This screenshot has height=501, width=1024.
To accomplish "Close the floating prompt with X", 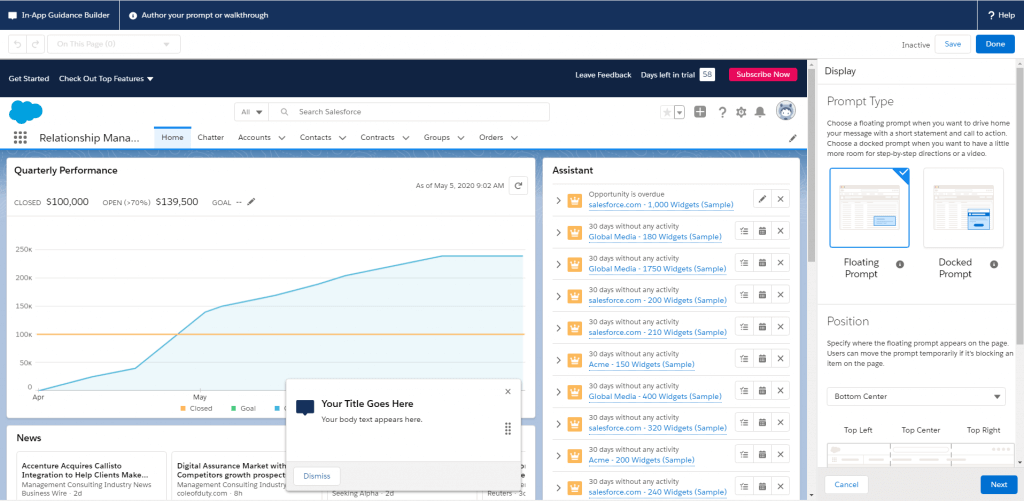I will (x=508, y=391).
